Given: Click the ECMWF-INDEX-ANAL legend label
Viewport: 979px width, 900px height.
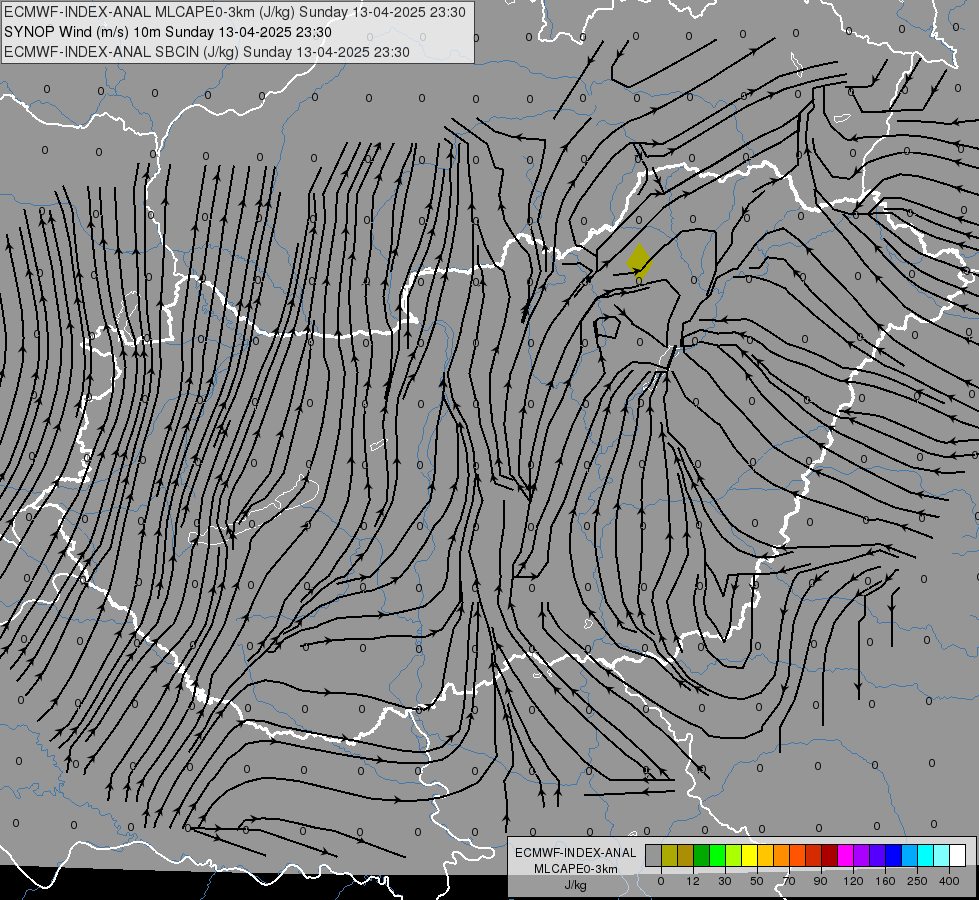Looking at the screenshot, I should (576, 853).
